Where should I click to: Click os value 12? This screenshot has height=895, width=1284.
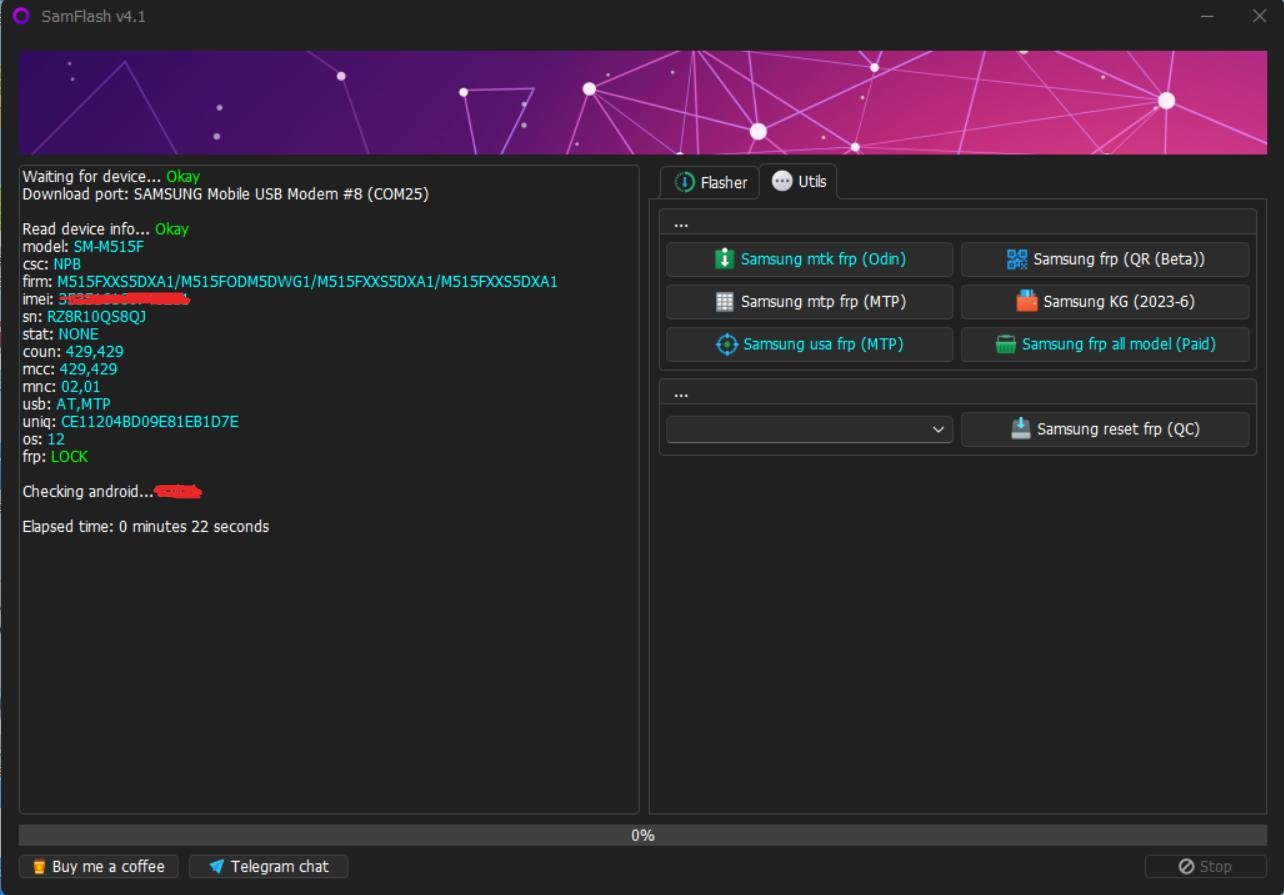[56, 439]
